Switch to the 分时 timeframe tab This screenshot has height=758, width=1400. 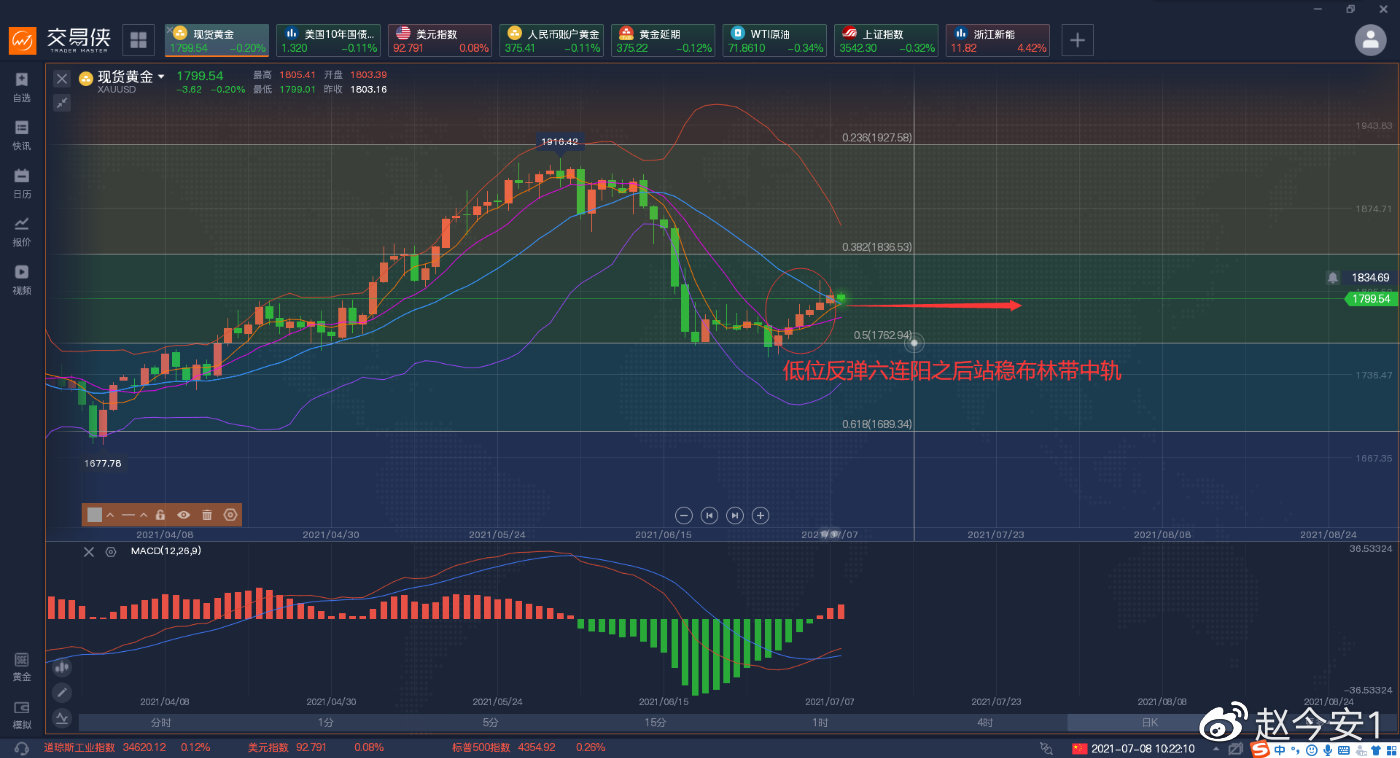161,722
